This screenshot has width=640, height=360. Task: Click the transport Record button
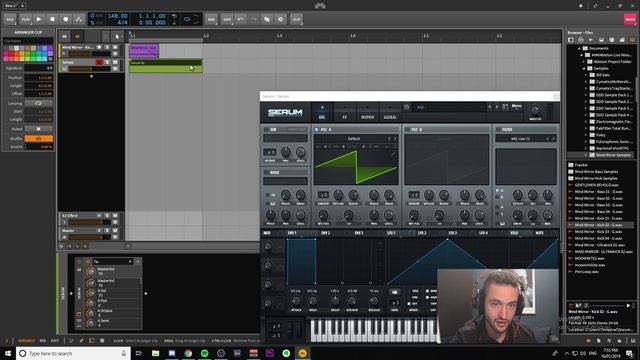[66, 19]
